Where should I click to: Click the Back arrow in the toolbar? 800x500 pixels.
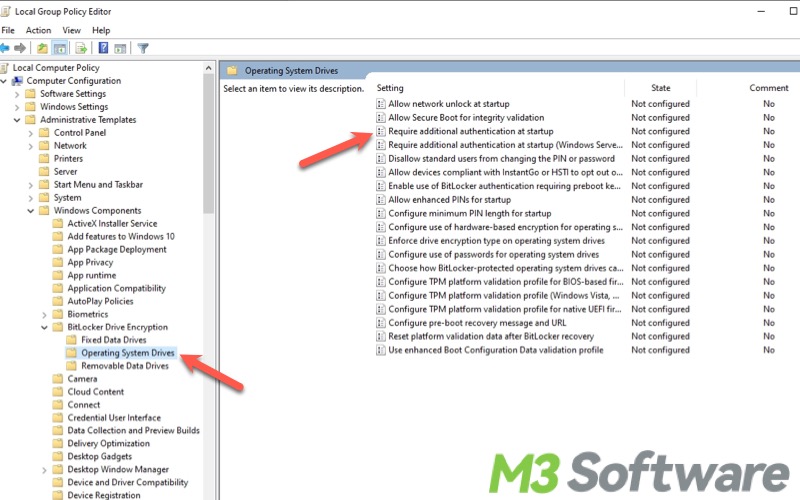[5, 47]
